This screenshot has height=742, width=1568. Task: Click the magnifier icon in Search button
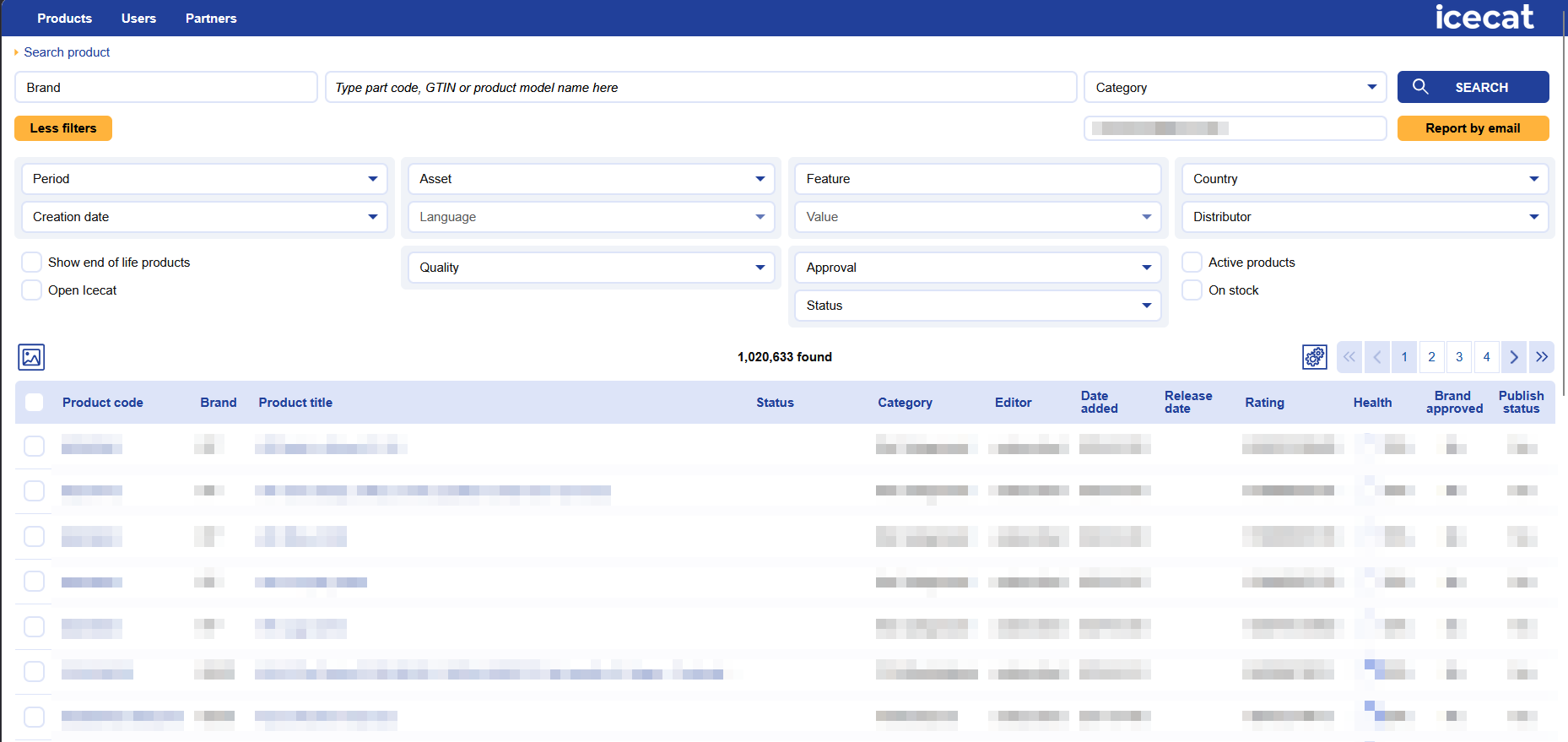tap(1420, 87)
